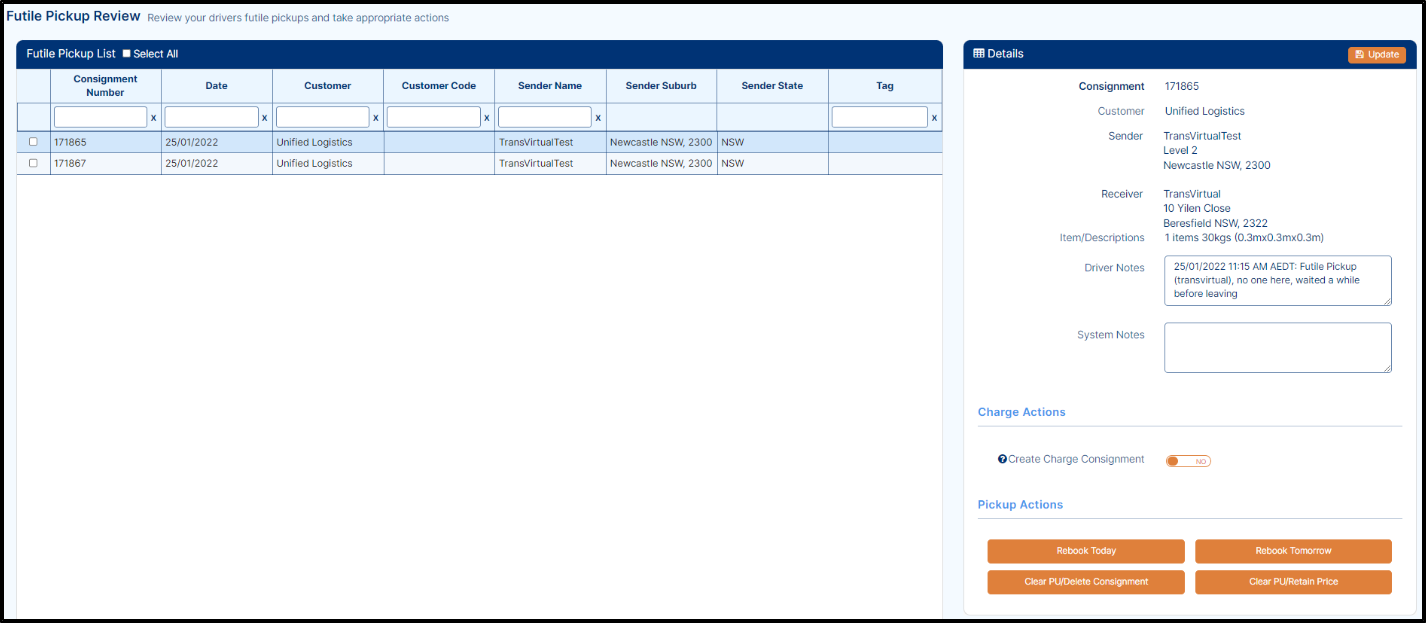Clear the Date filter with x
The image size is (1426, 623).
click(264, 118)
